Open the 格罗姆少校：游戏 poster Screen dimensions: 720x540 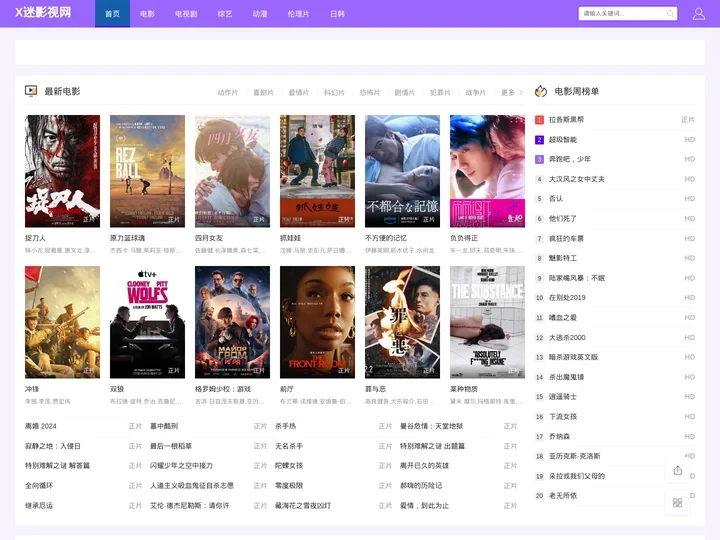[232, 322]
